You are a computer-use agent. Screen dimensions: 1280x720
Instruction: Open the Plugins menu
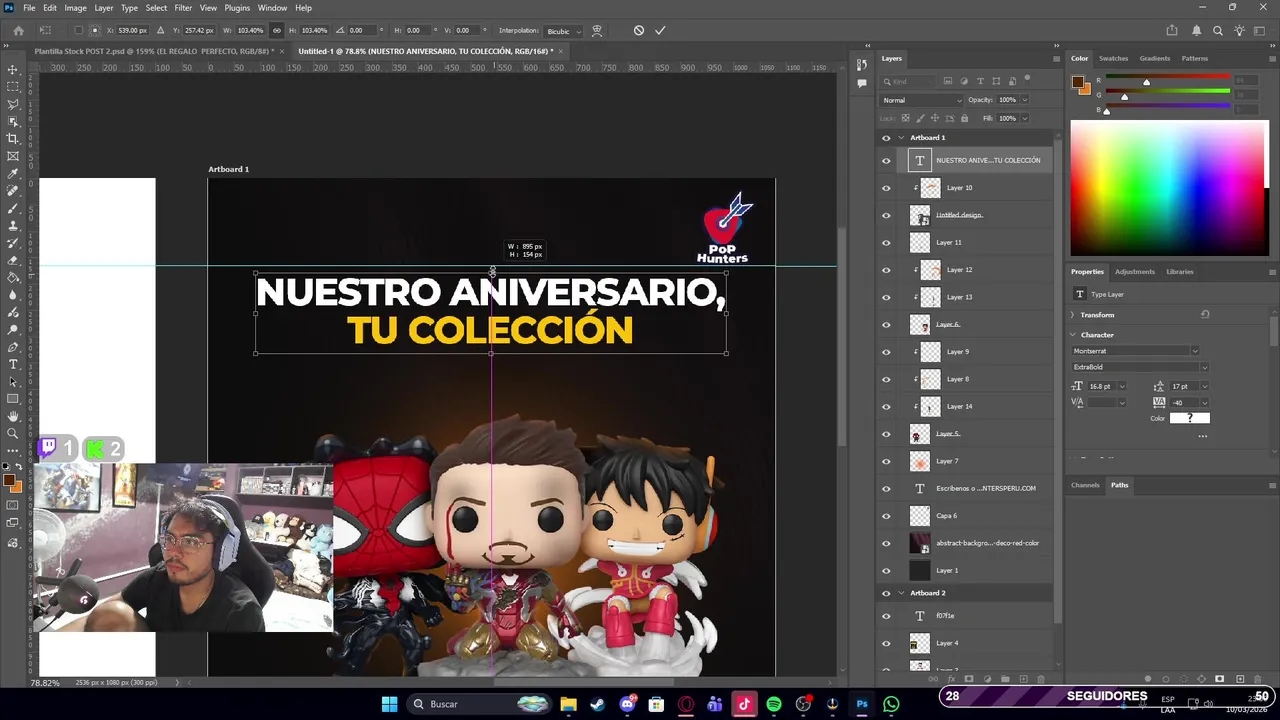click(237, 8)
